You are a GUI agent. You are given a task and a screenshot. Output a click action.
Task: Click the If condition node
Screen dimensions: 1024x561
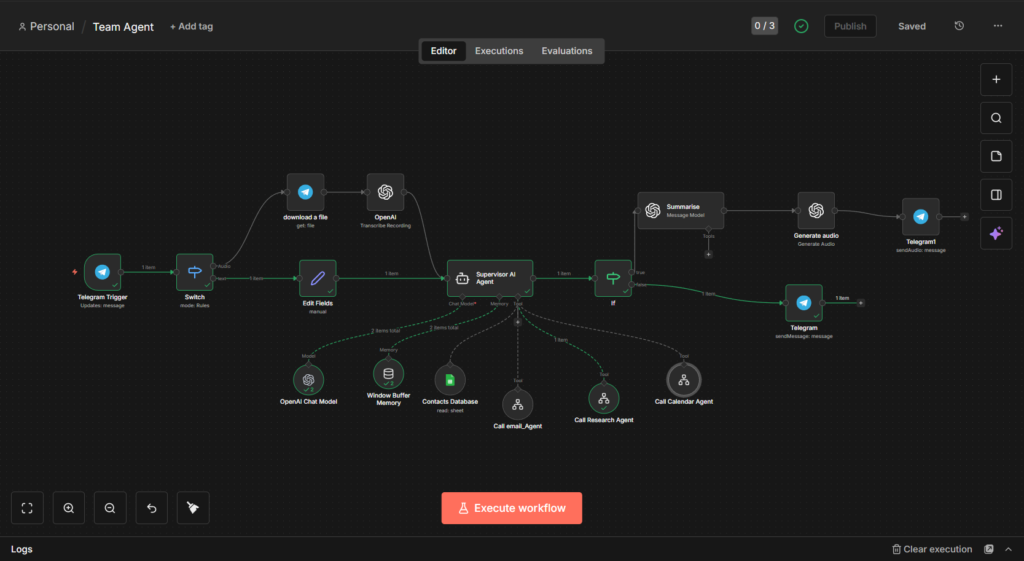pyautogui.click(x=612, y=278)
